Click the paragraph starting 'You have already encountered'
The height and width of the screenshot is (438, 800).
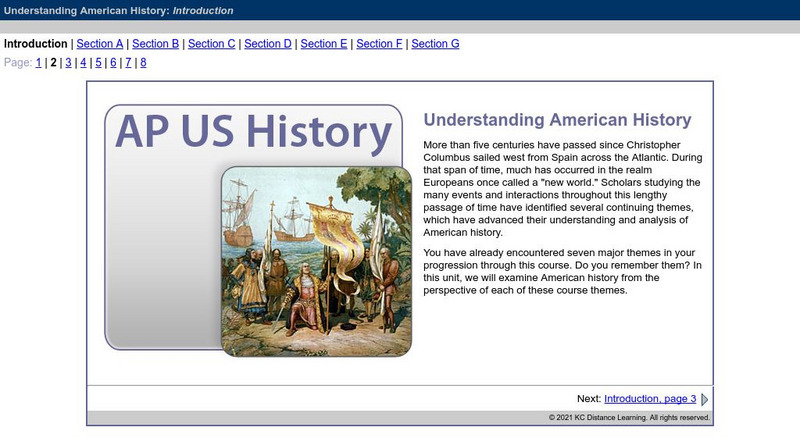point(562,272)
